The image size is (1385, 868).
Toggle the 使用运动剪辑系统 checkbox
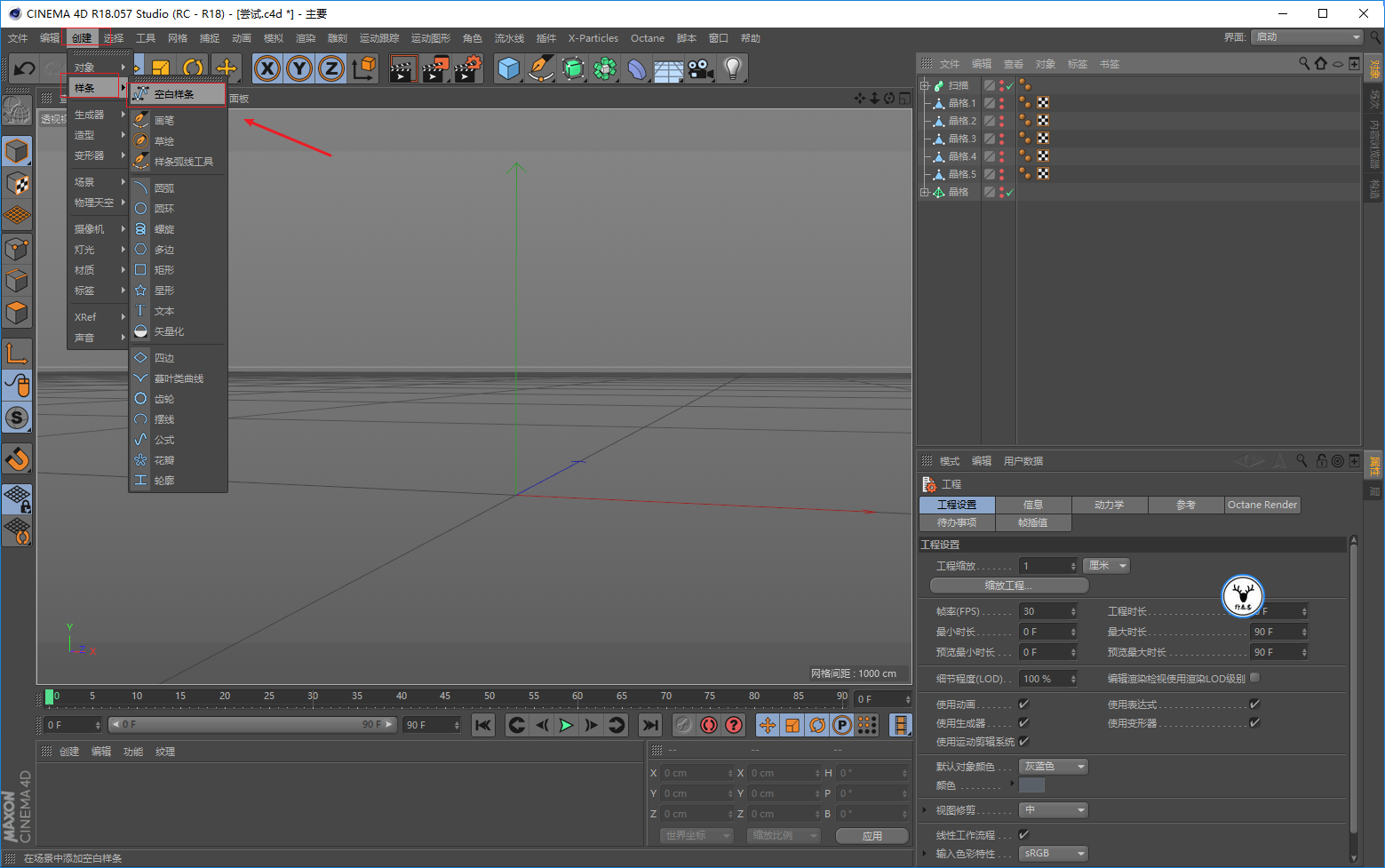[1023, 742]
